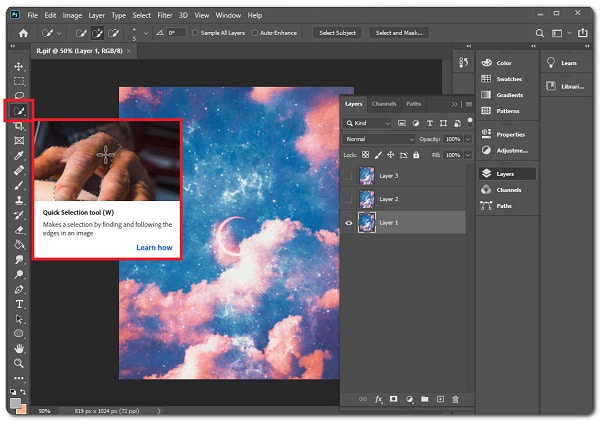Screen dimensions: 600x421
Task: Open the Kind filter dropdown
Action: pos(368,123)
